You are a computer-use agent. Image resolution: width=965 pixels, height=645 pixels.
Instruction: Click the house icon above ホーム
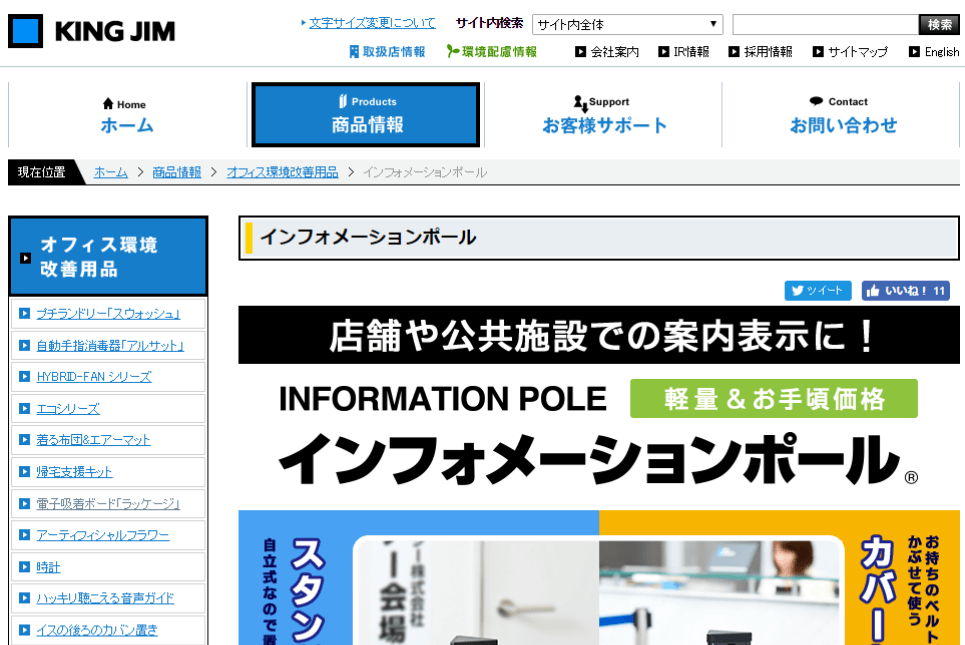[108, 103]
